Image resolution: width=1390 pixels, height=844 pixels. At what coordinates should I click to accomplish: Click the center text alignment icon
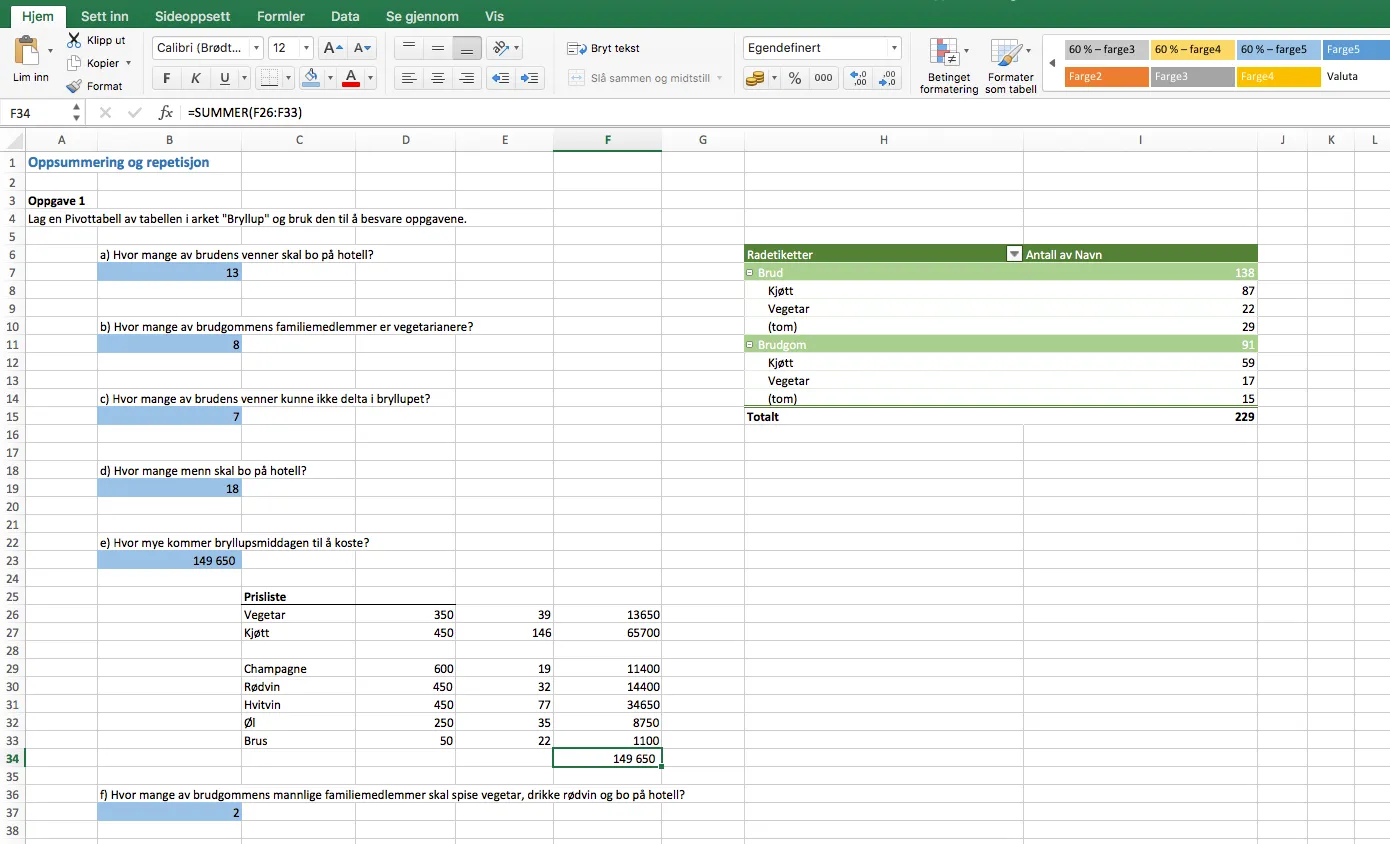[437, 78]
